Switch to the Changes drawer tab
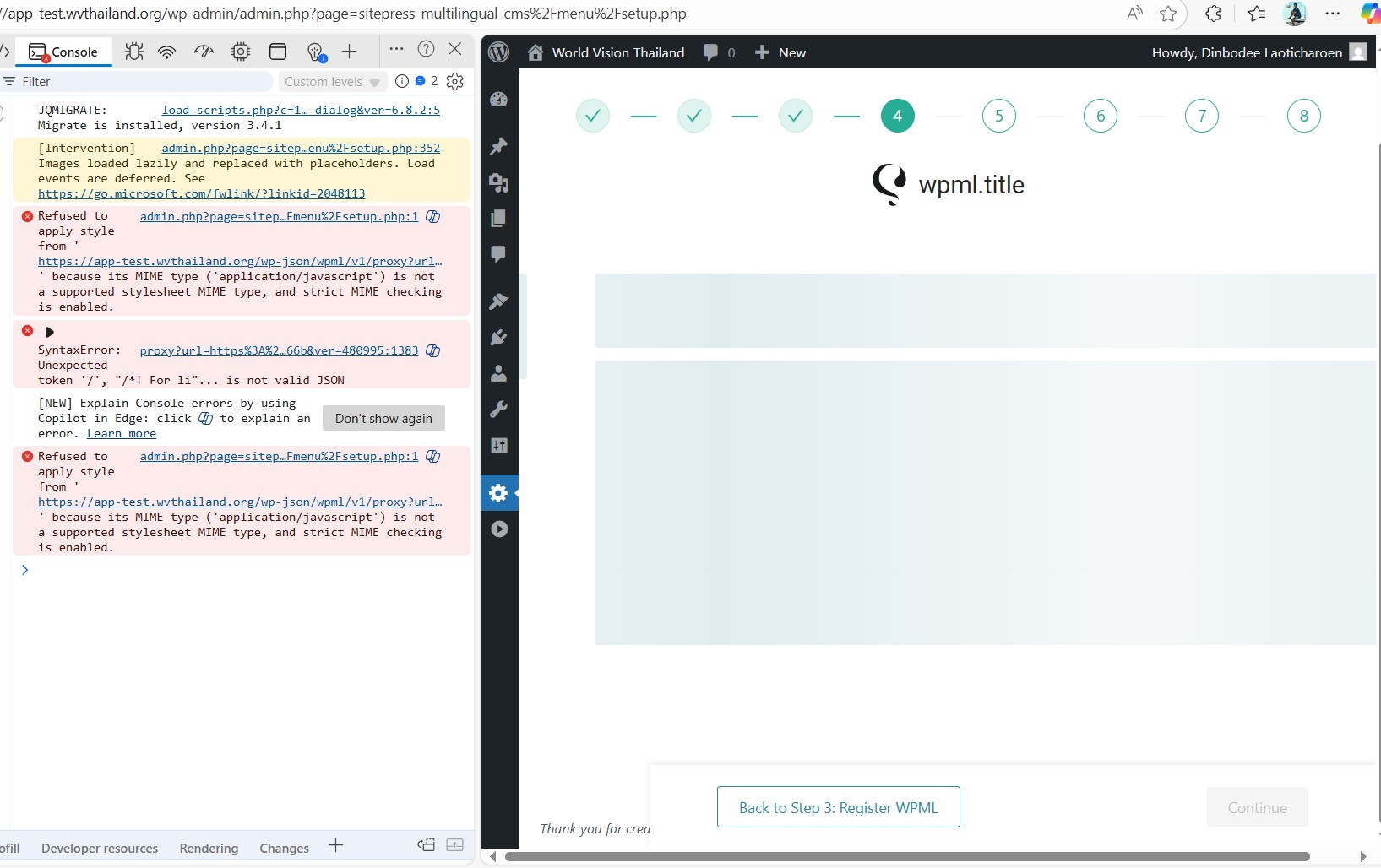1381x868 pixels. tap(284, 848)
